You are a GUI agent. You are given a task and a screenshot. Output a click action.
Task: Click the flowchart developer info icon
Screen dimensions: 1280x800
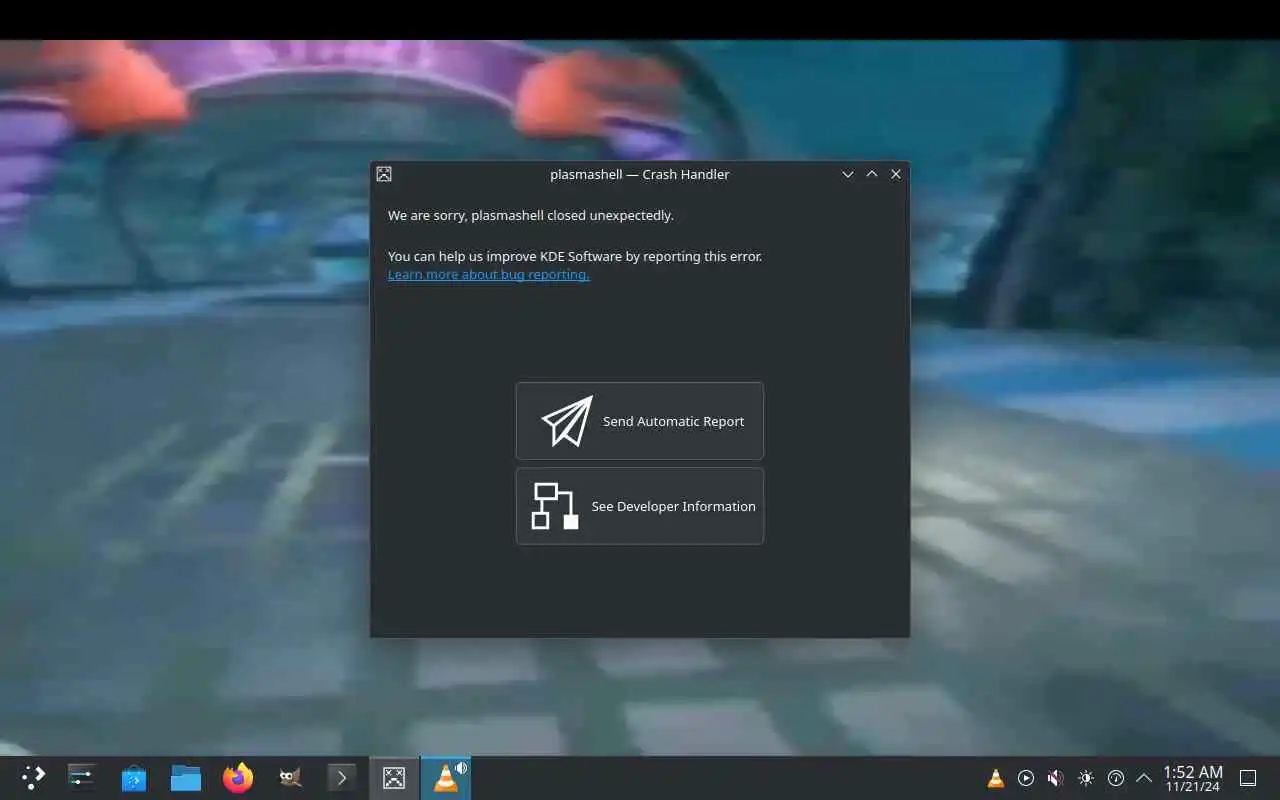pos(555,506)
